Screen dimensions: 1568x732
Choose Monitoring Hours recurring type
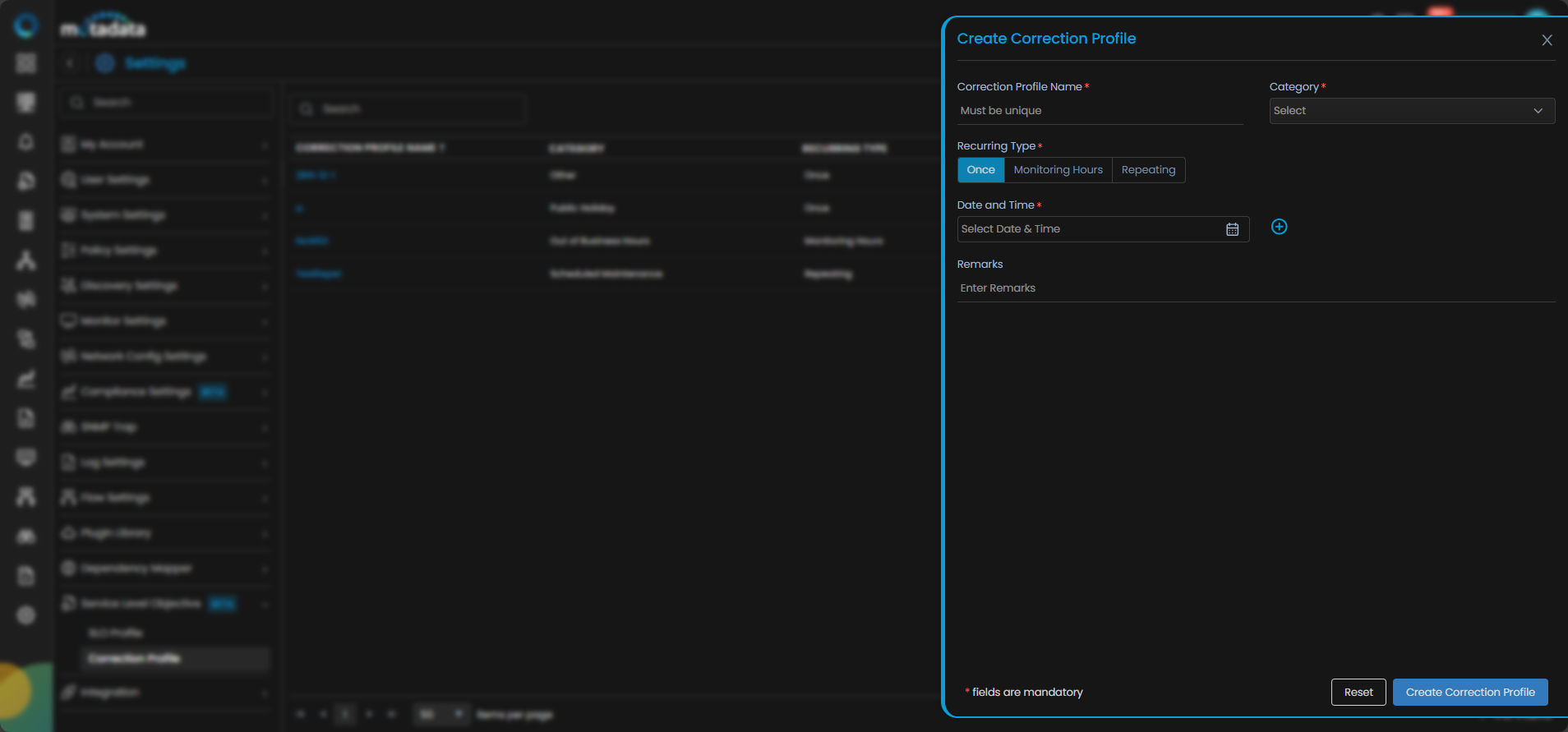point(1058,170)
